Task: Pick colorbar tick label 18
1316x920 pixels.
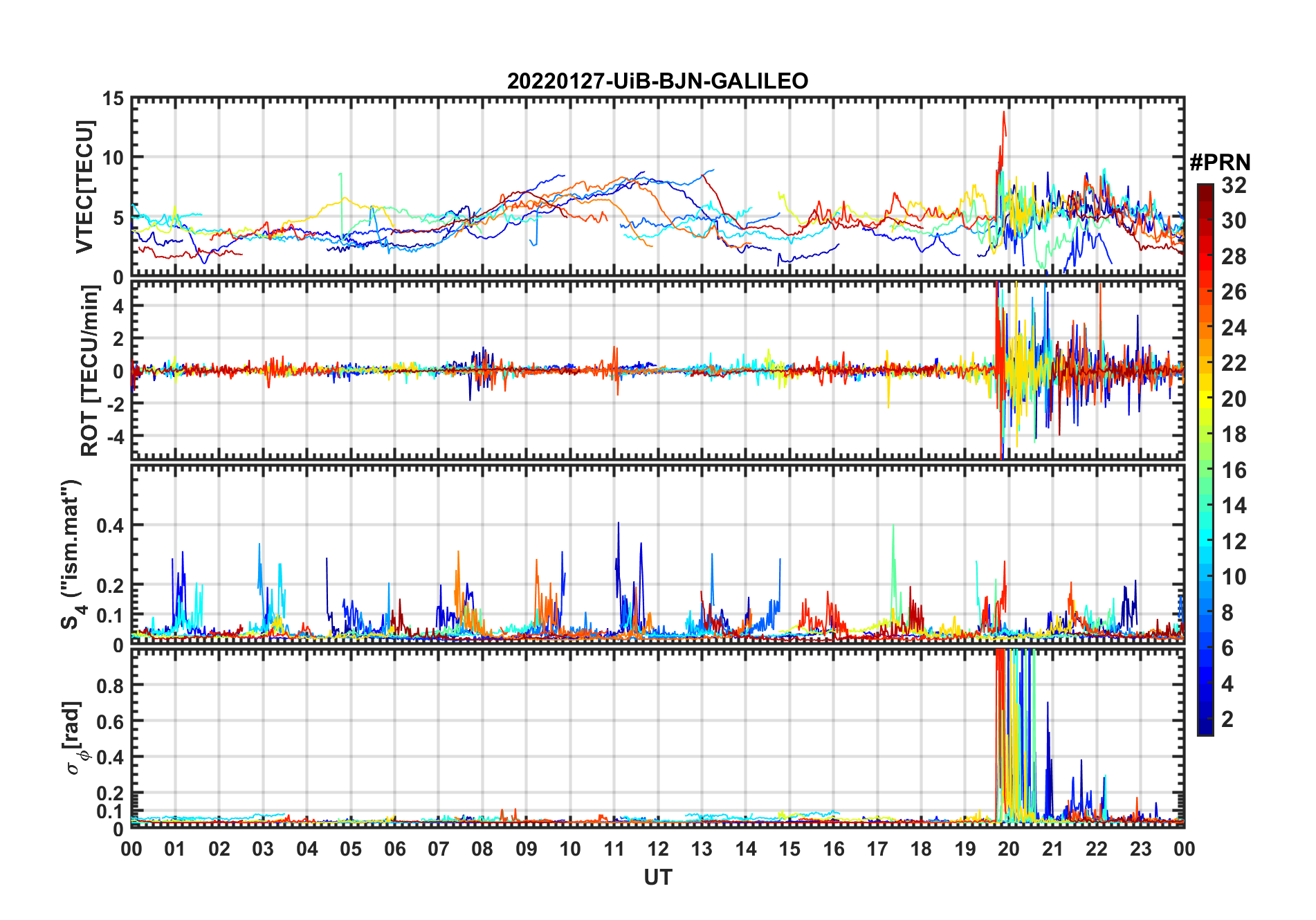Action: (1234, 434)
